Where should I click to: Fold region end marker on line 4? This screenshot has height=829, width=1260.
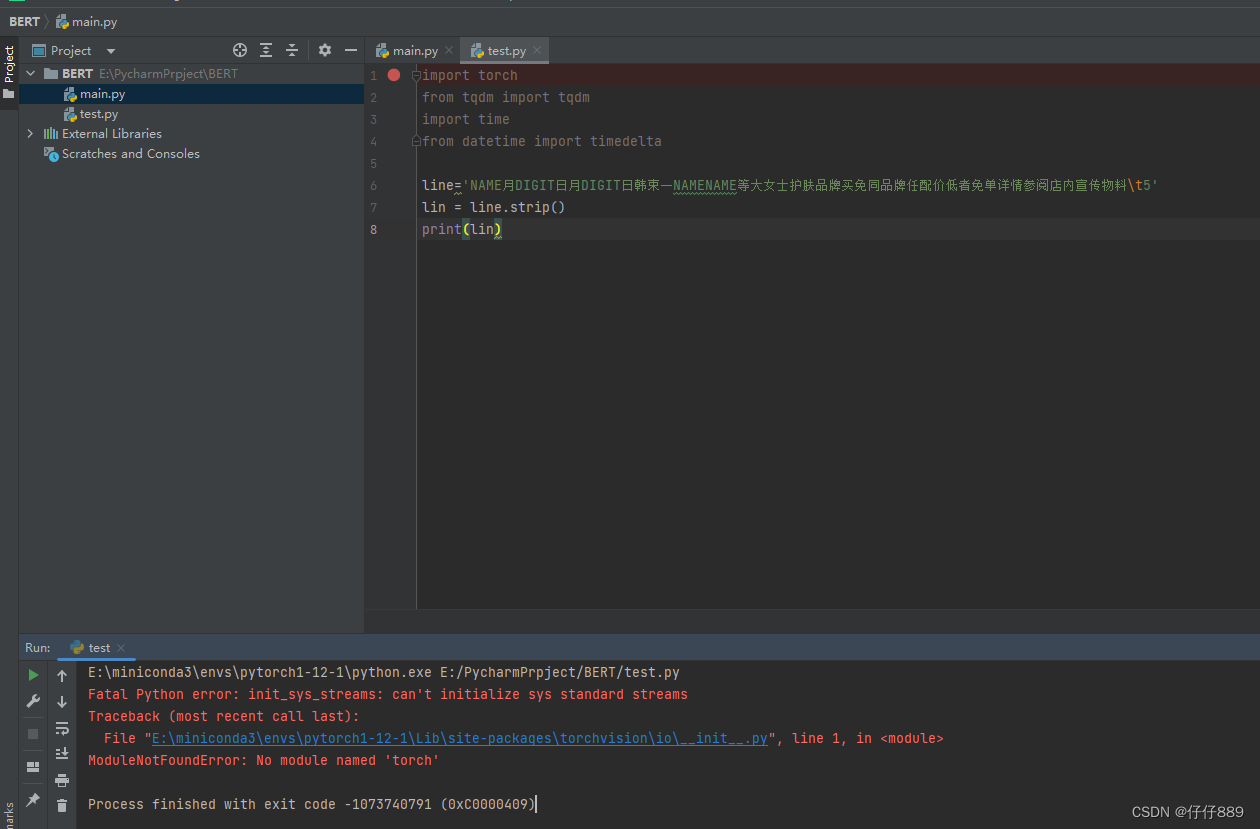[x=416, y=141]
